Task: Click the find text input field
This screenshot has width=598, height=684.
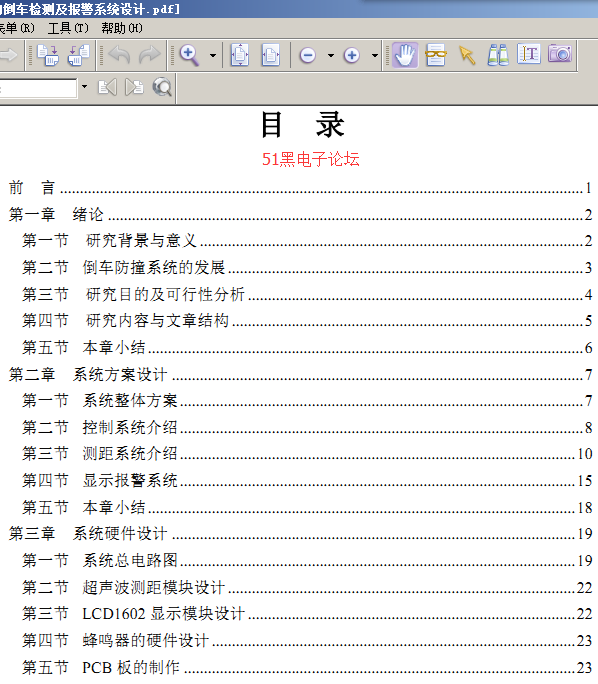Action: point(38,89)
